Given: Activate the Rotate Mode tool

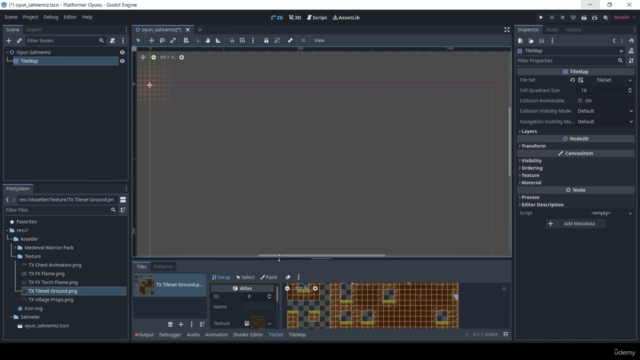Looking at the screenshot, I should click(x=162, y=40).
